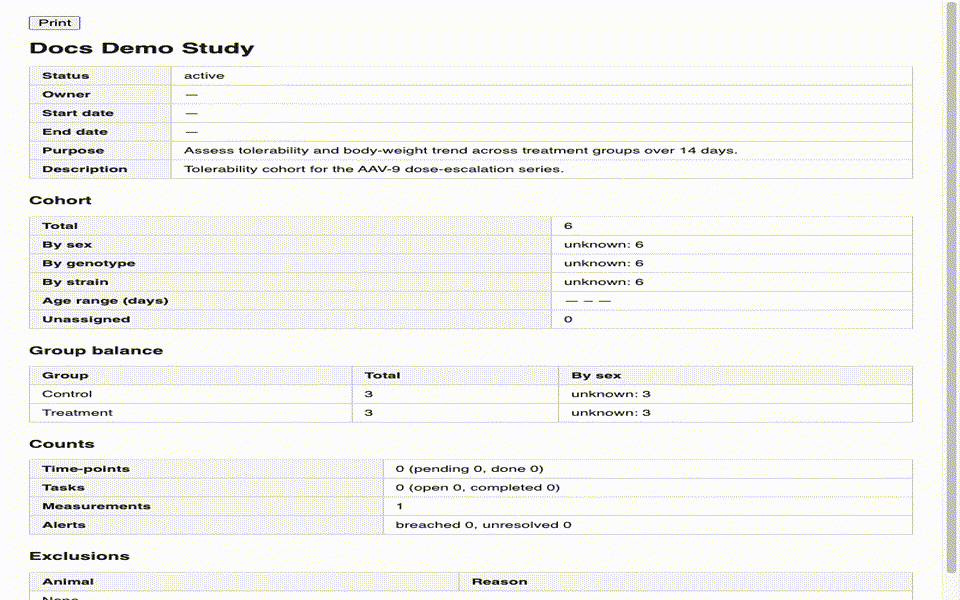The height and width of the screenshot is (600, 960).
Task: Click the 'Tasks' row label
Action: click(63, 488)
